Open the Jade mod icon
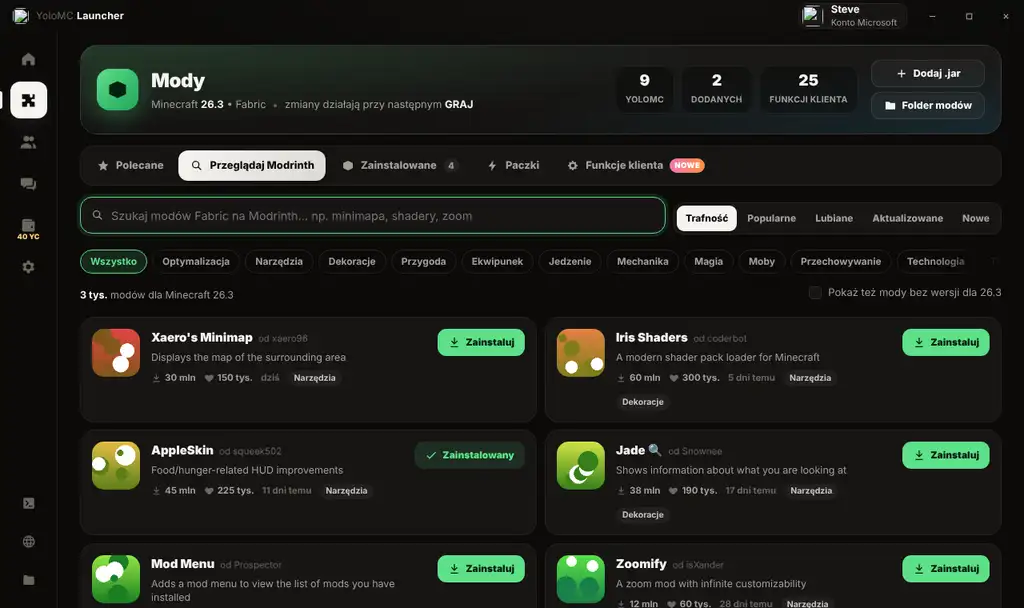The width and height of the screenshot is (1024, 608). click(x=581, y=466)
